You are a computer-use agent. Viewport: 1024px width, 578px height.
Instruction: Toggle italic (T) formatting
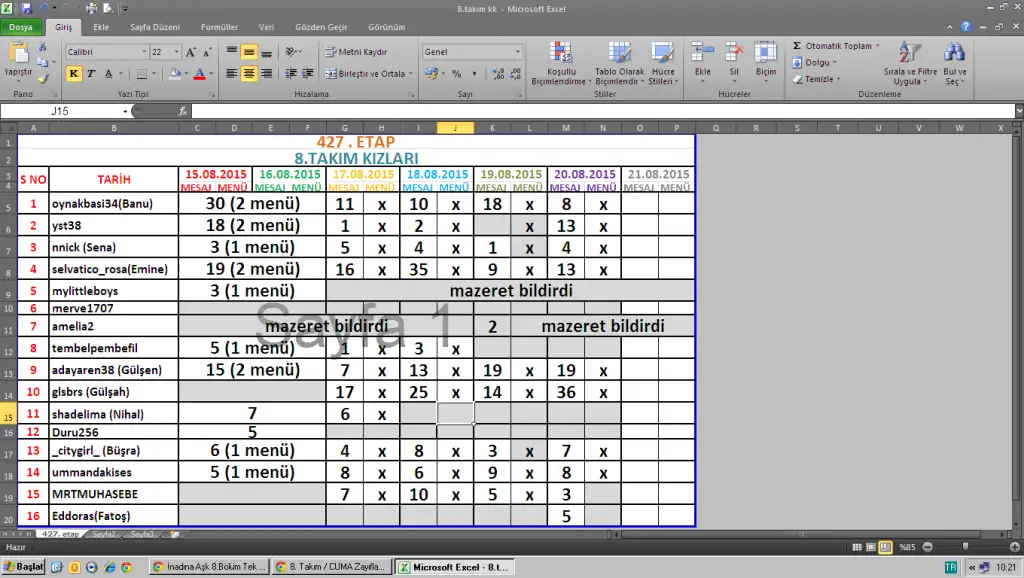(x=90, y=74)
